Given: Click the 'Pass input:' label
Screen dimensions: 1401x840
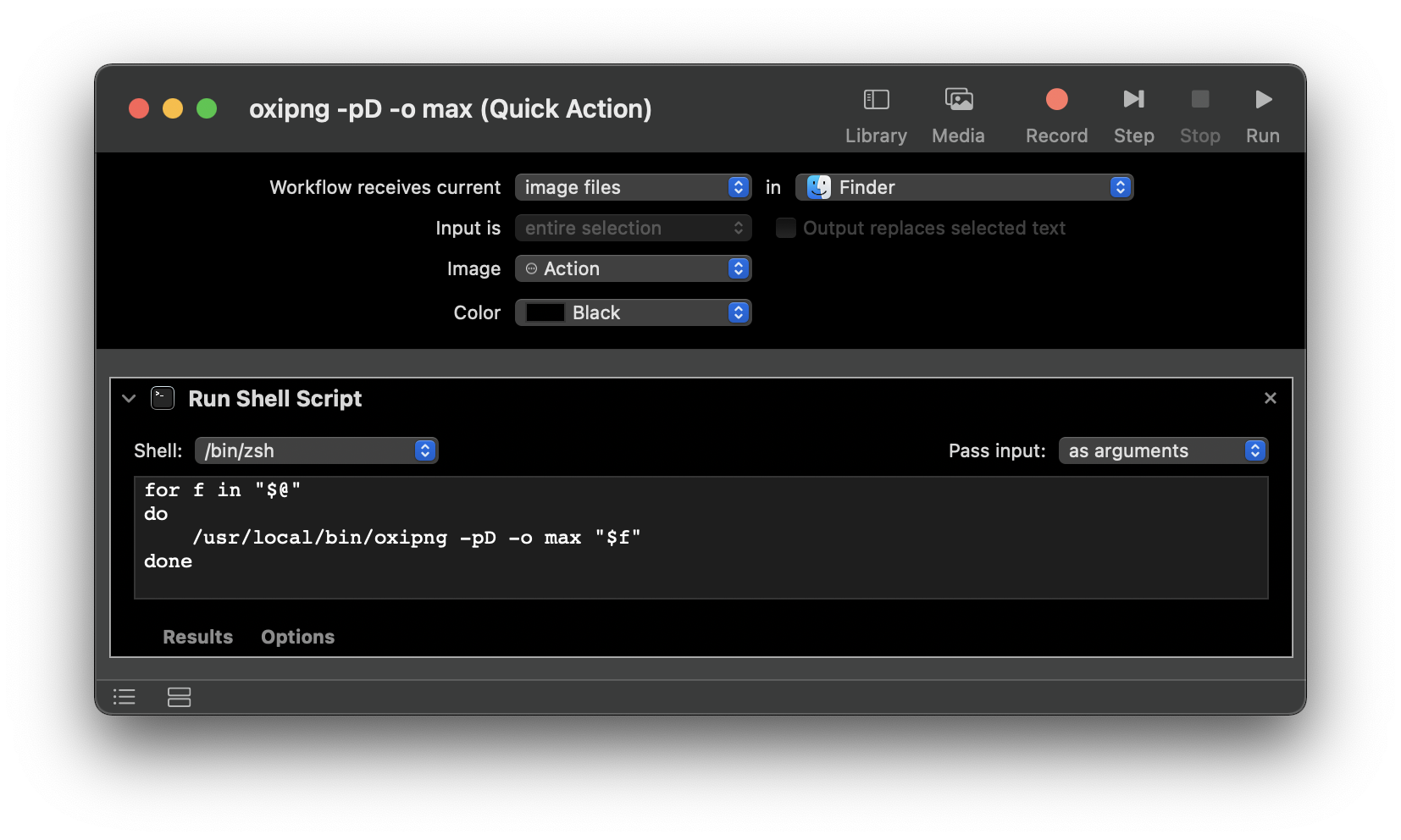Looking at the screenshot, I should pos(996,450).
